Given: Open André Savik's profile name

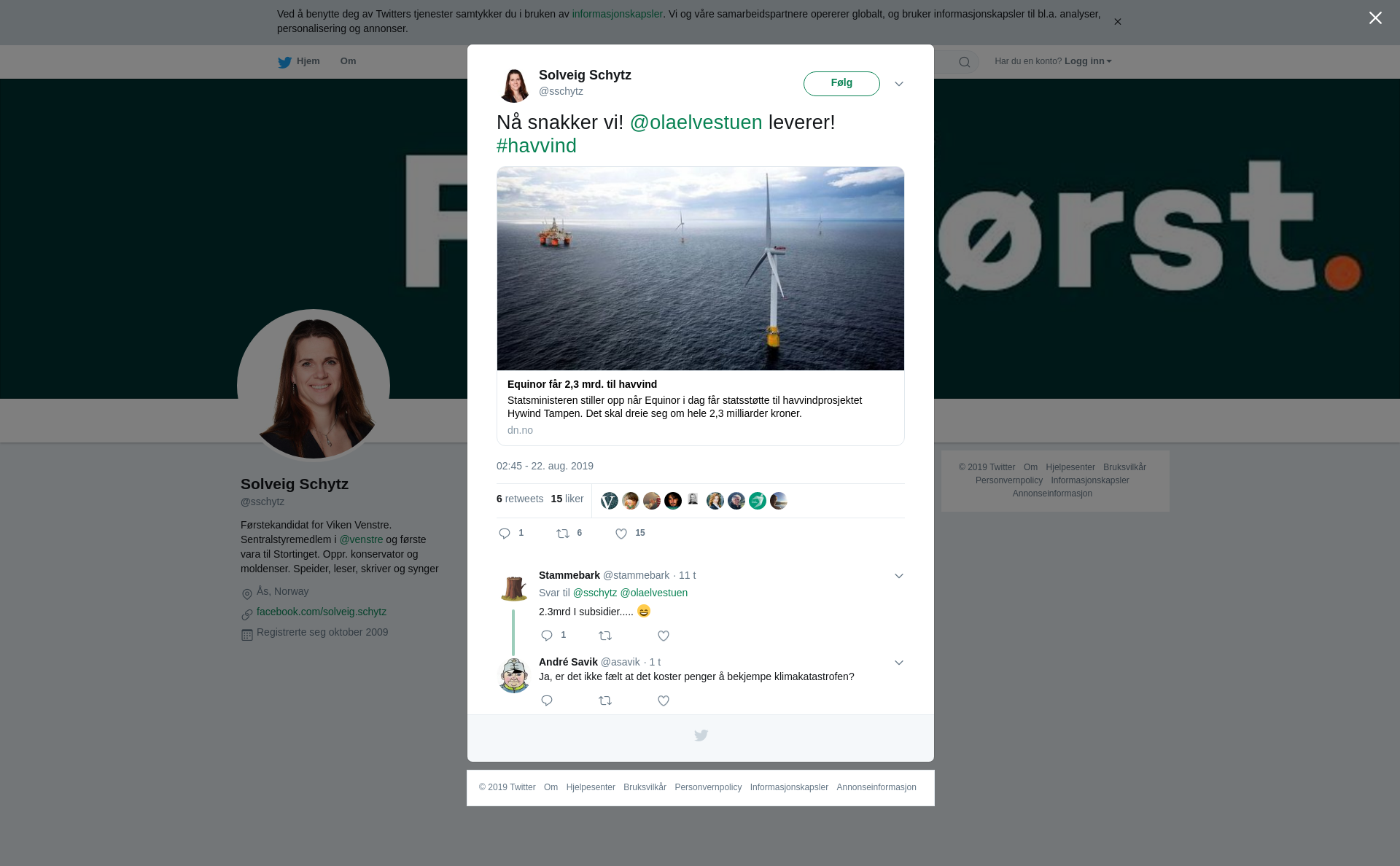Looking at the screenshot, I should pyautogui.click(x=568, y=662).
